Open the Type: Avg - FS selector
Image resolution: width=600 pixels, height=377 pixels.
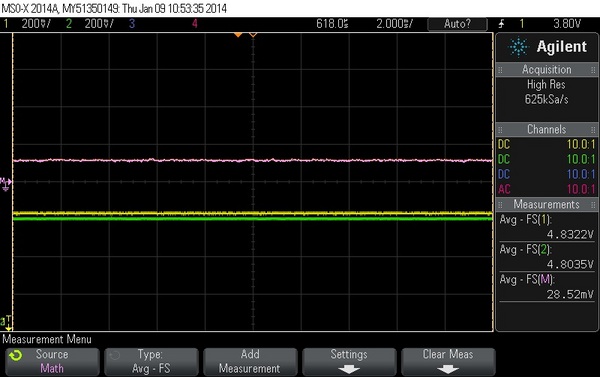pyautogui.click(x=151, y=361)
